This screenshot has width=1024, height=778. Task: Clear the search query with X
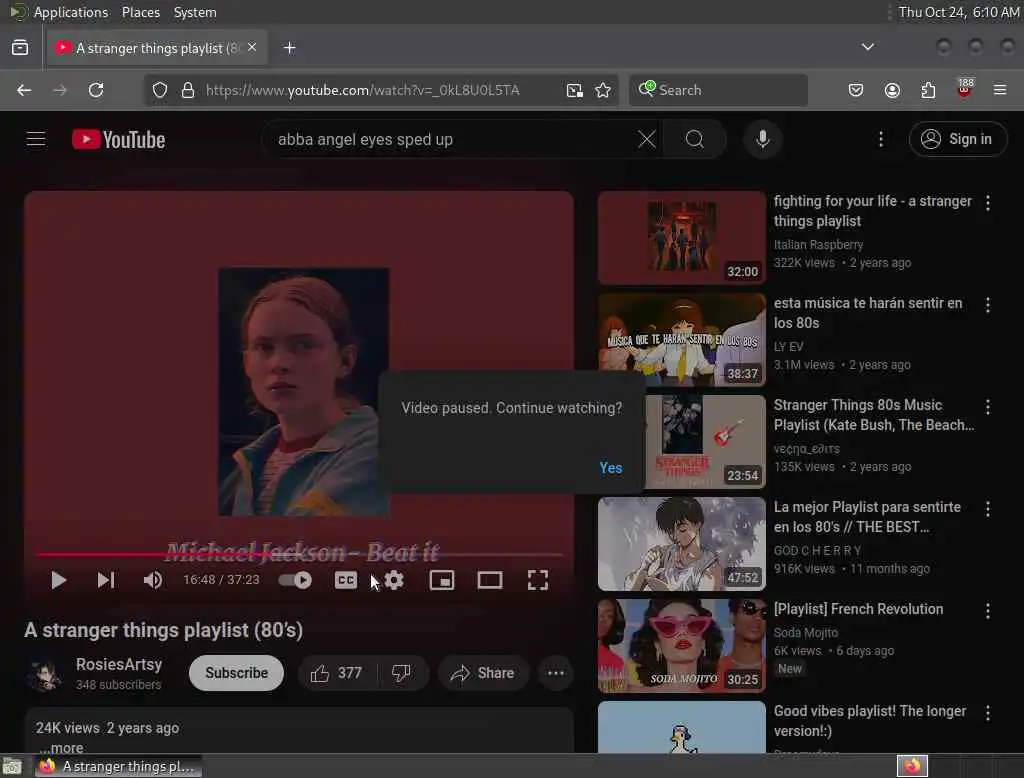(x=647, y=139)
